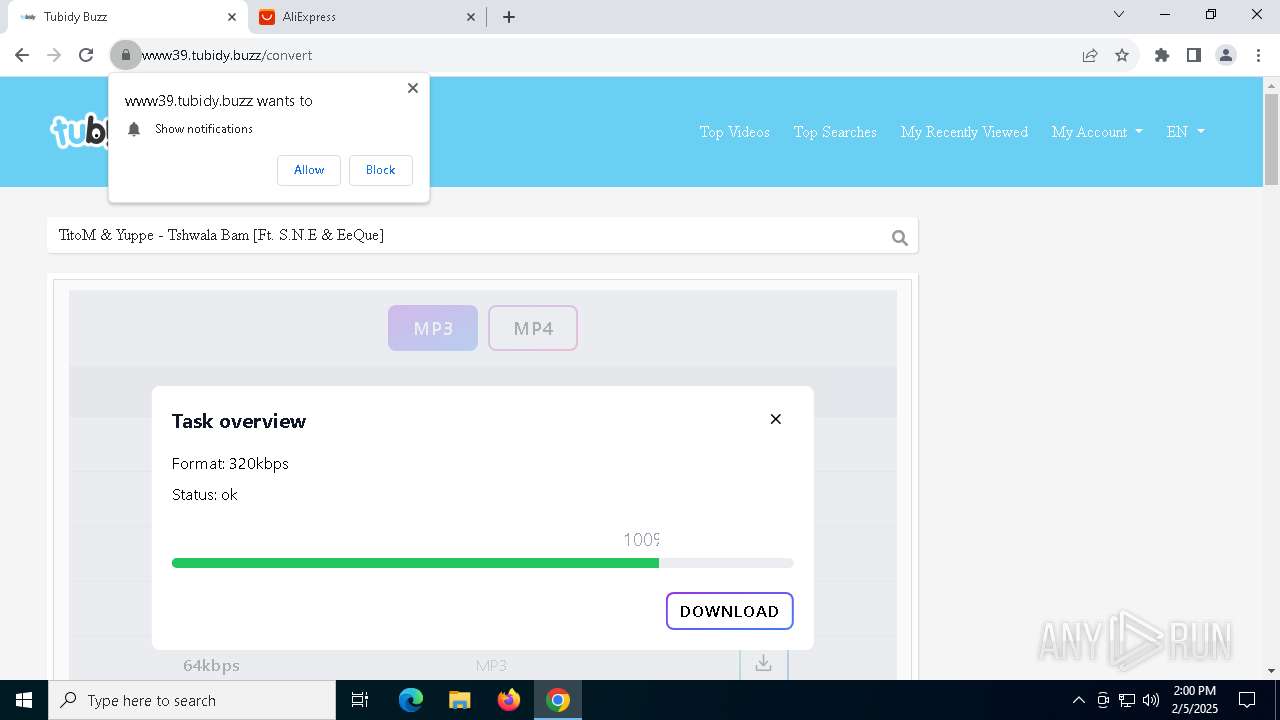The image size is (1280, 720).
Task: Close the Tubidy Buzz tab
Action: pos(232,17)
